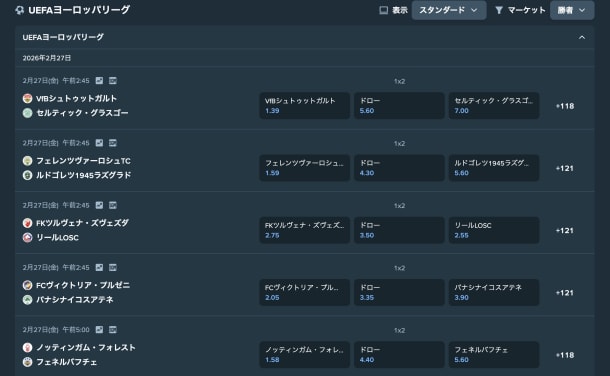Click ルドゴレツ1945ラズグラド team crest
Image resolution: width=610 pixels, height=376 pixels.
click(x=27, y=175)
